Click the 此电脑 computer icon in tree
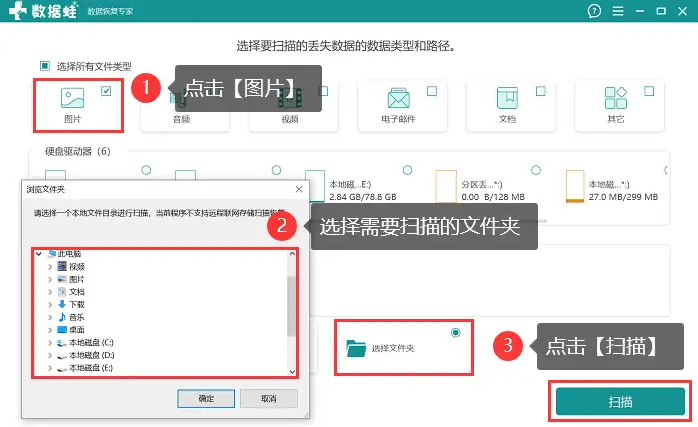The image size is (698, 427). 52,254
